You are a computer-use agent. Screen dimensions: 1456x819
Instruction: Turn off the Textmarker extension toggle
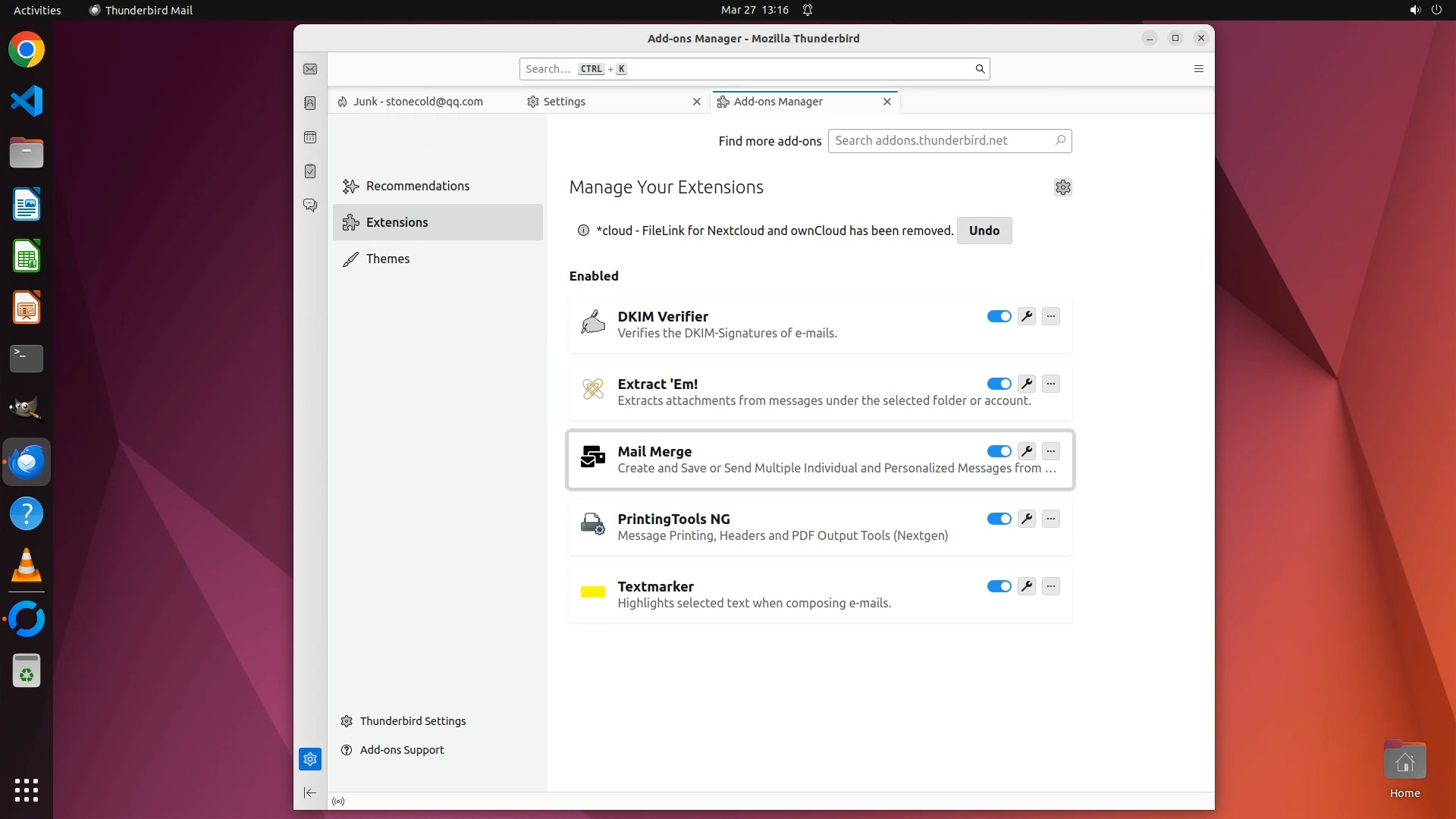[999, 586]
